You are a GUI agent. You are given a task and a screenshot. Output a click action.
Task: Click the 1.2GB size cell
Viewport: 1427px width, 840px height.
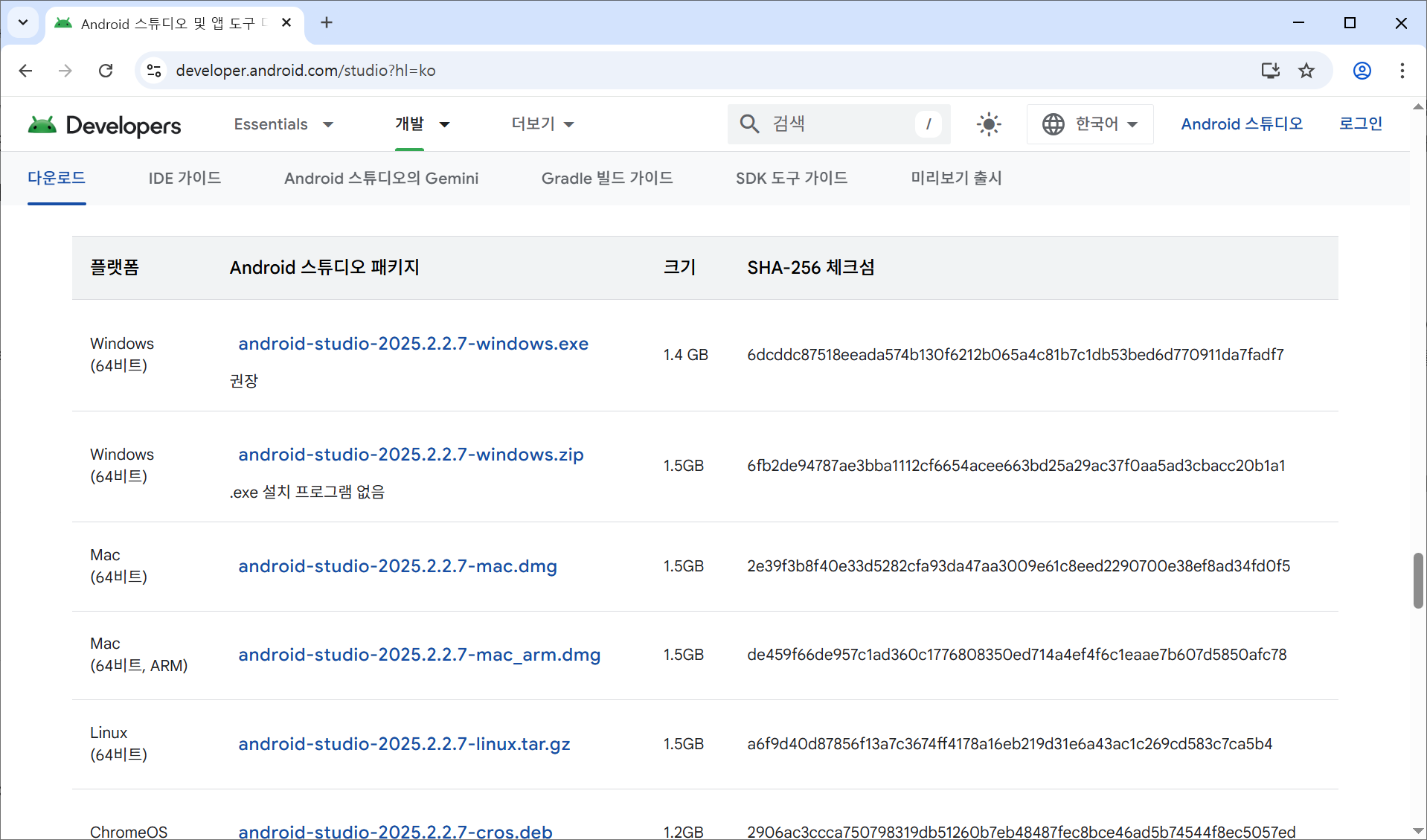[683, 832]
